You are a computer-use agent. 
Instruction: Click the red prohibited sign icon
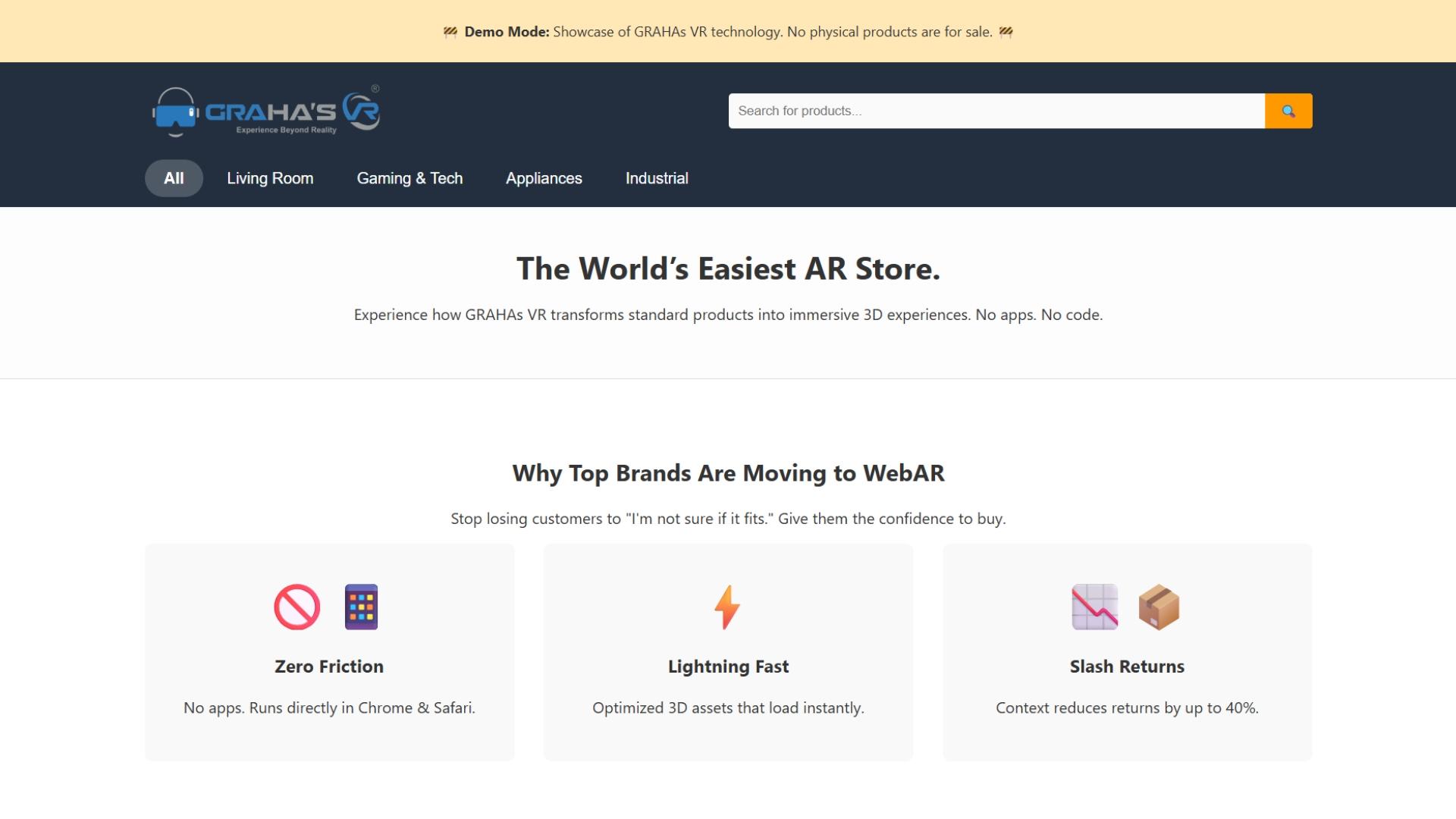point(297,607)
